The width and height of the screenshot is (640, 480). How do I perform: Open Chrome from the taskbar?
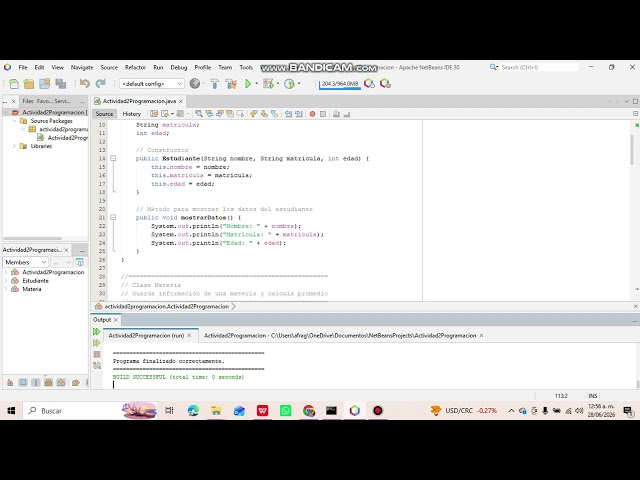(x=309, y=411)
